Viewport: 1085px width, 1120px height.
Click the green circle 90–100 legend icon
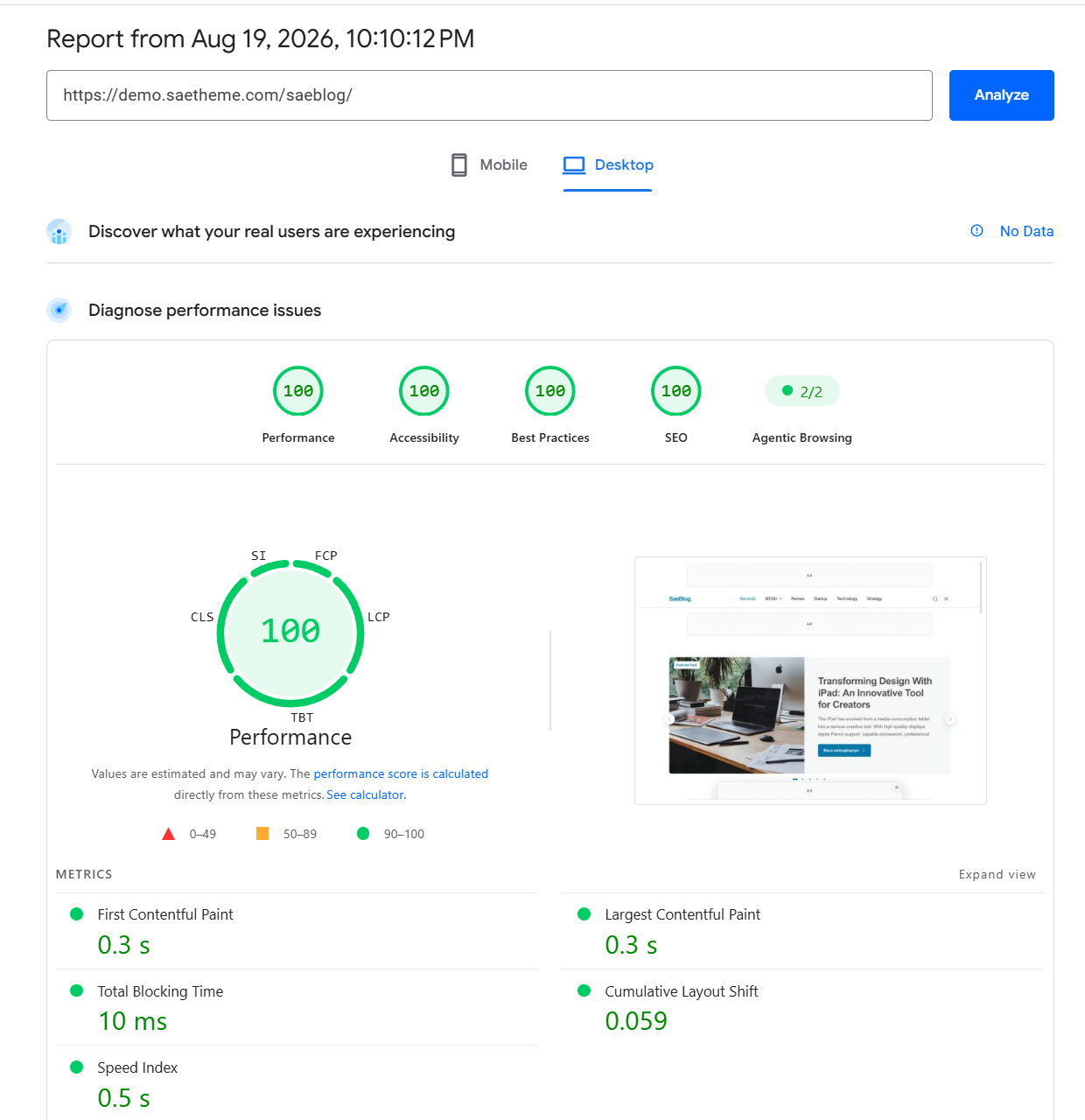pyautogui.click(x=363, y=834)
